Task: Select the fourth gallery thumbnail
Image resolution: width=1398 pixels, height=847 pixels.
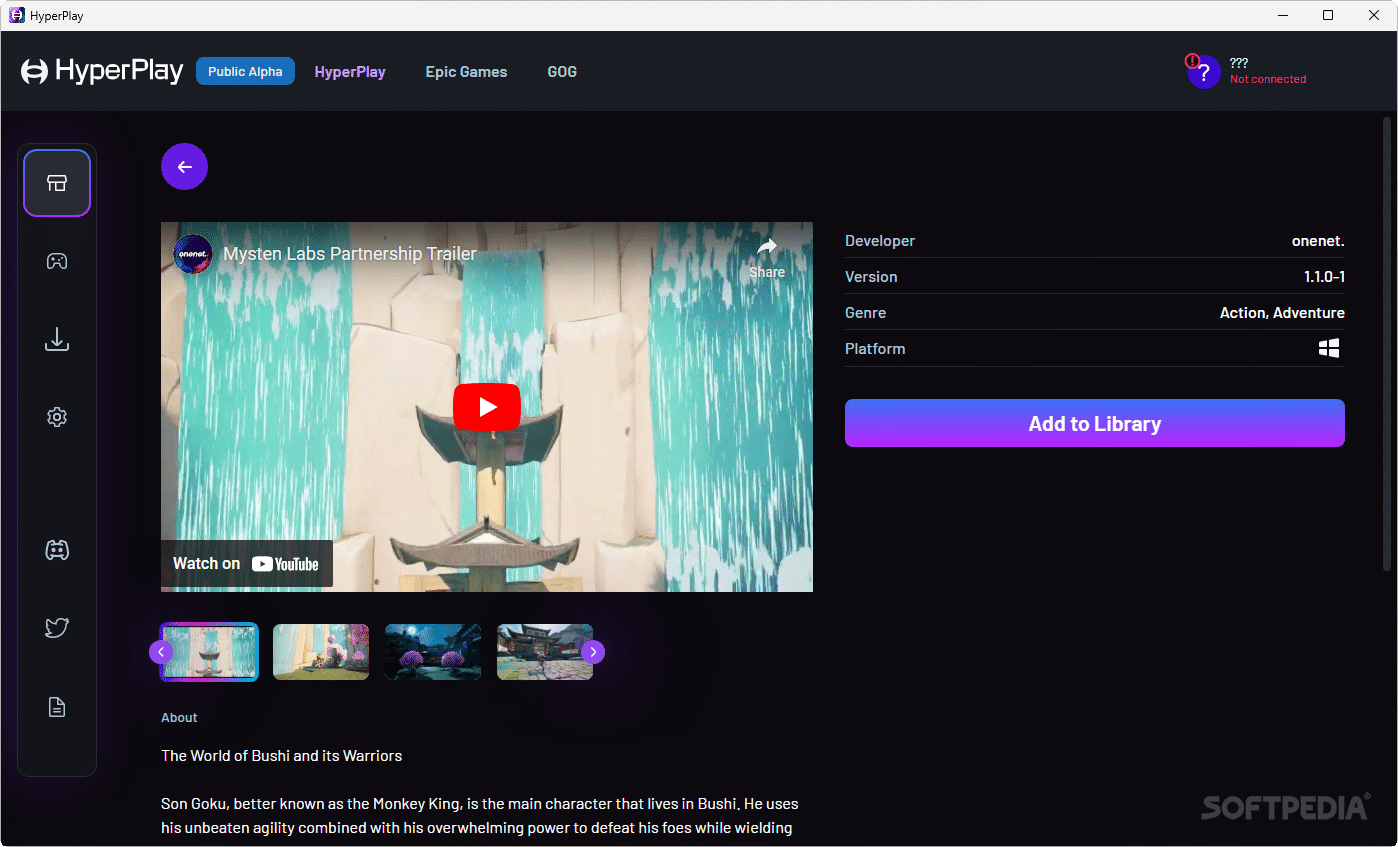Action: tap(545, 652)
